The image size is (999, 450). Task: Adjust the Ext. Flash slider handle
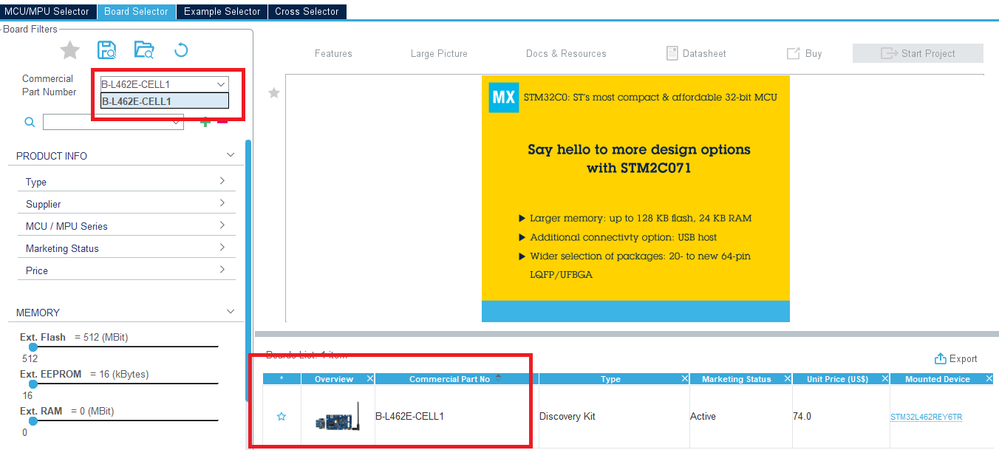33,347
